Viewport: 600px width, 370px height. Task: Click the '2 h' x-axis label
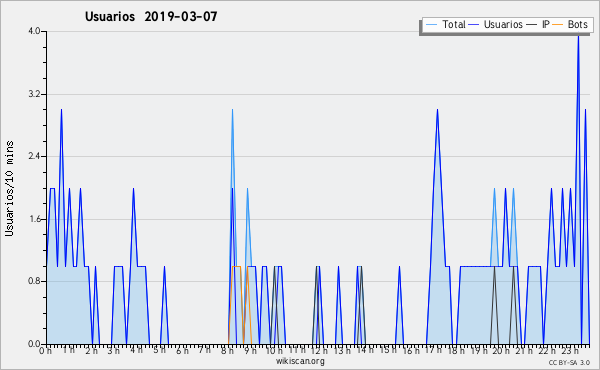(x=91, y=351)
